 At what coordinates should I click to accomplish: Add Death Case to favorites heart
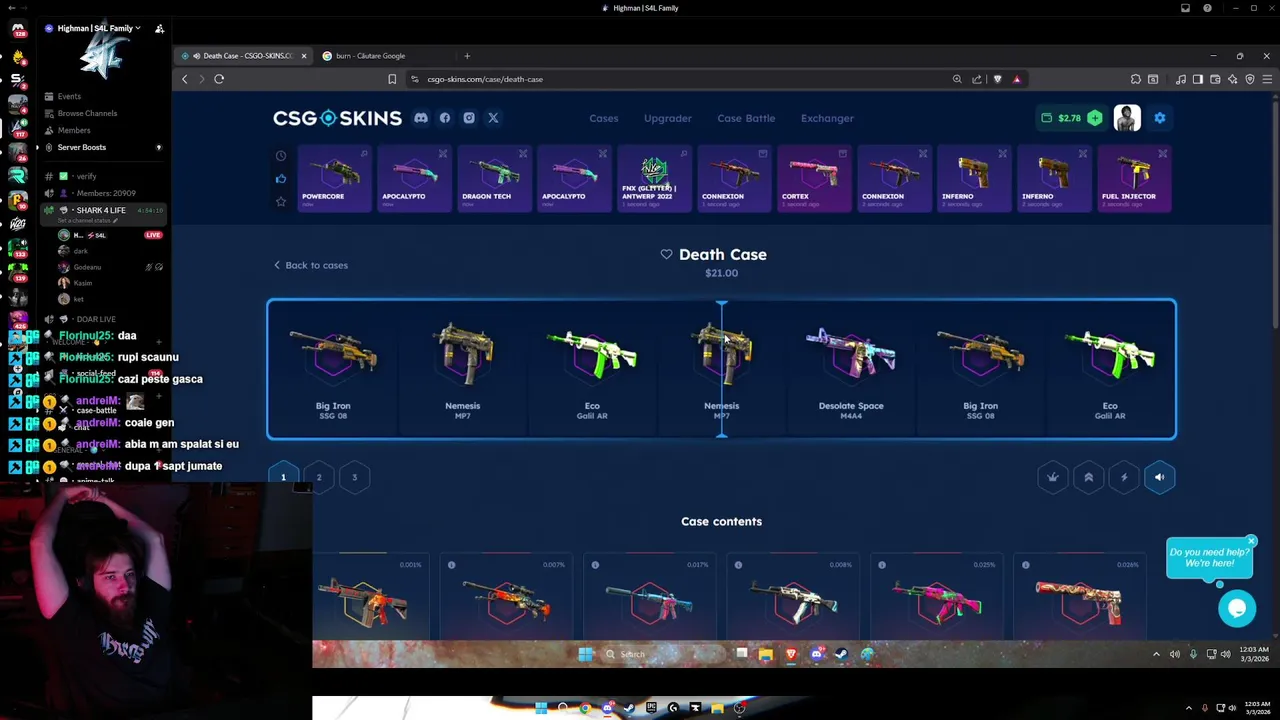click(x=666, y=254)
